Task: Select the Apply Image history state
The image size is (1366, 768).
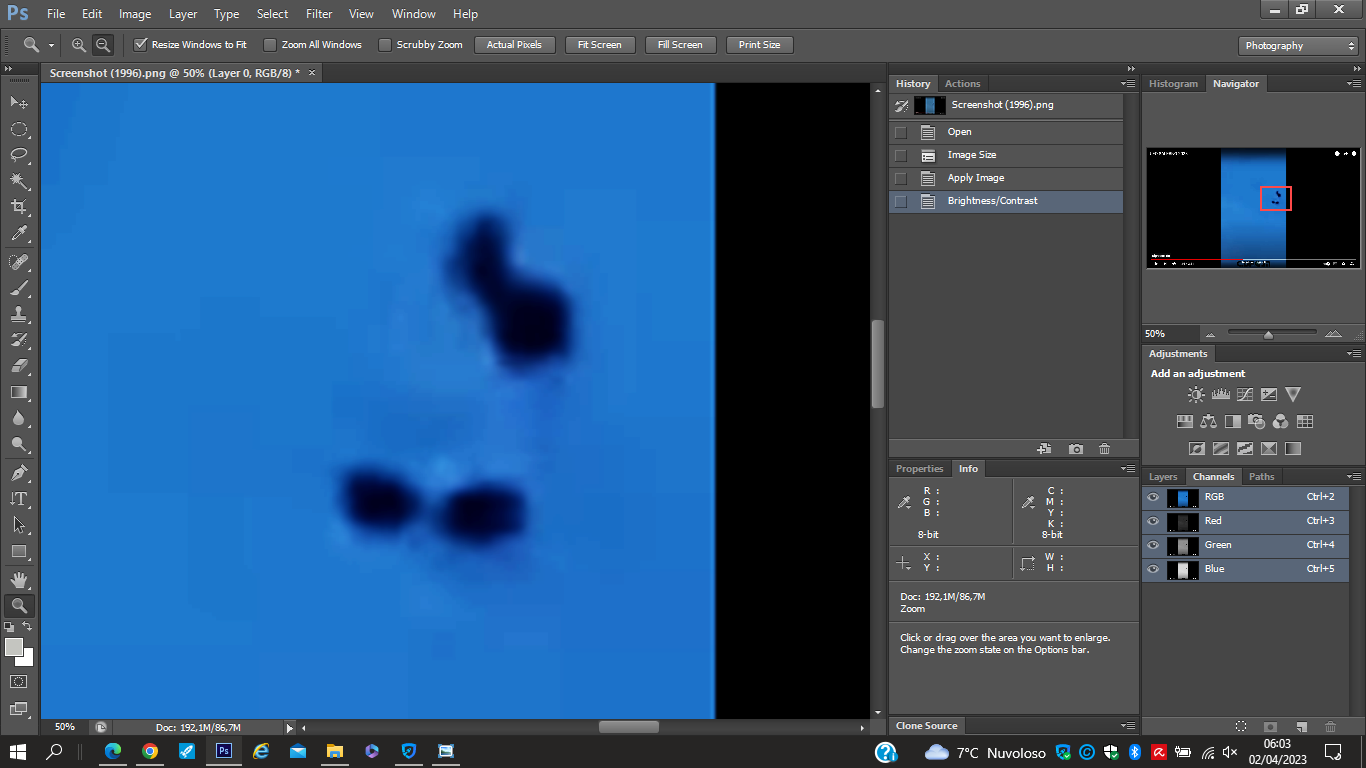Action: click(x=975, y=178)
